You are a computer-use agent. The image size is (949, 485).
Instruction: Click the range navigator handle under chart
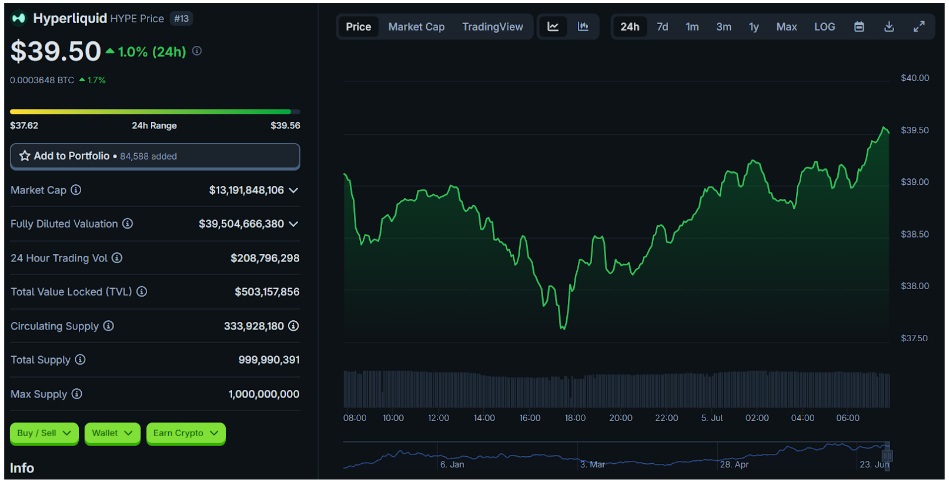click(x=888, y=455)
